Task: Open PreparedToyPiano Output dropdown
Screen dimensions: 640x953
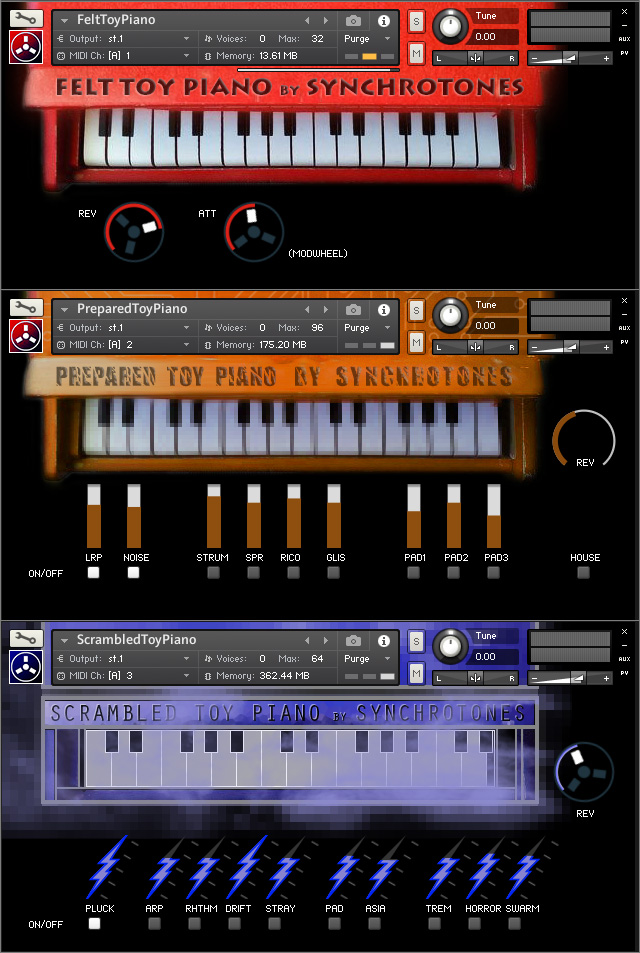Action: pos(124,328)
